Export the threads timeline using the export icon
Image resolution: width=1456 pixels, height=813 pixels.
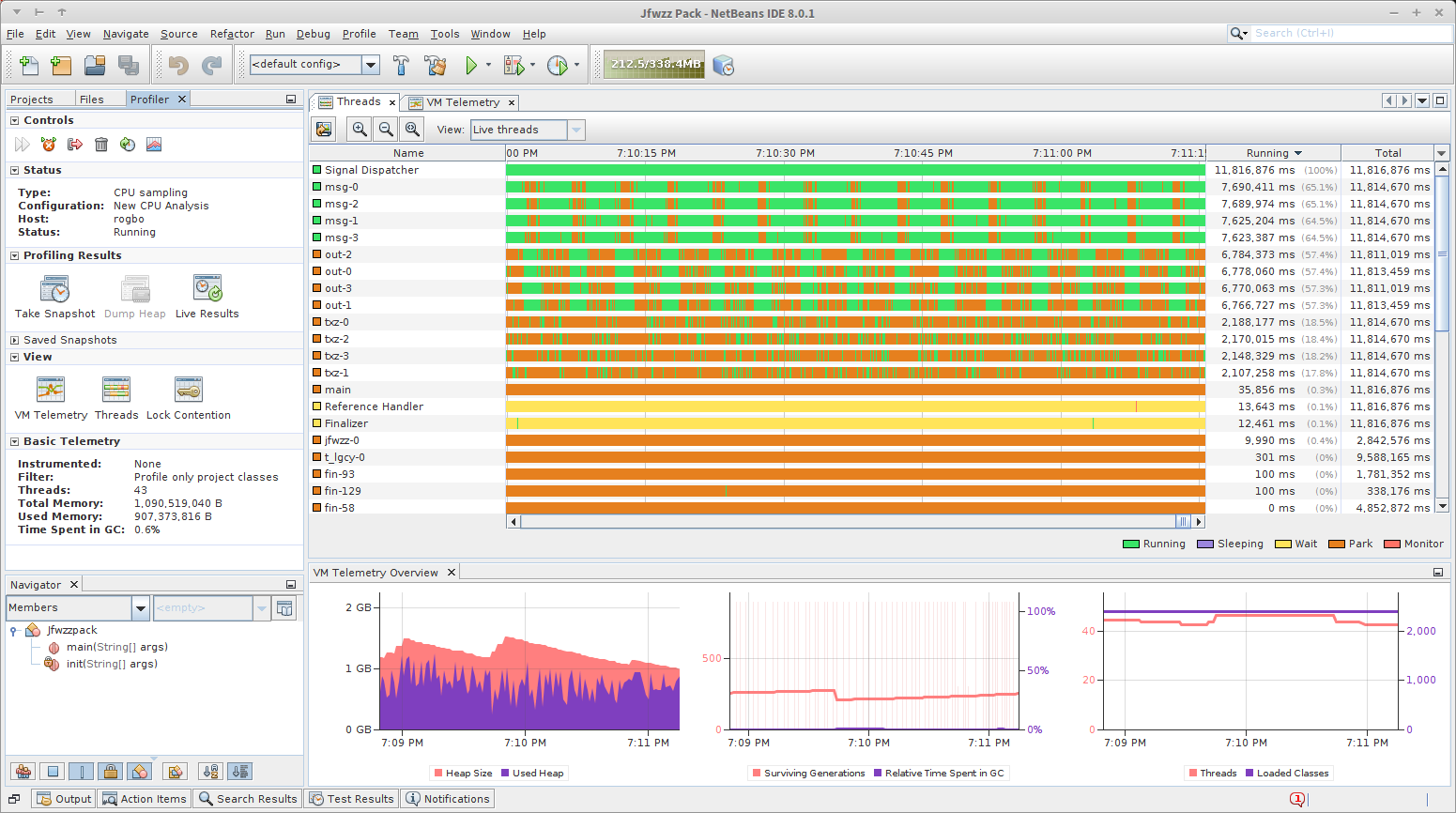pyautogui.click(x=323, y=129)
